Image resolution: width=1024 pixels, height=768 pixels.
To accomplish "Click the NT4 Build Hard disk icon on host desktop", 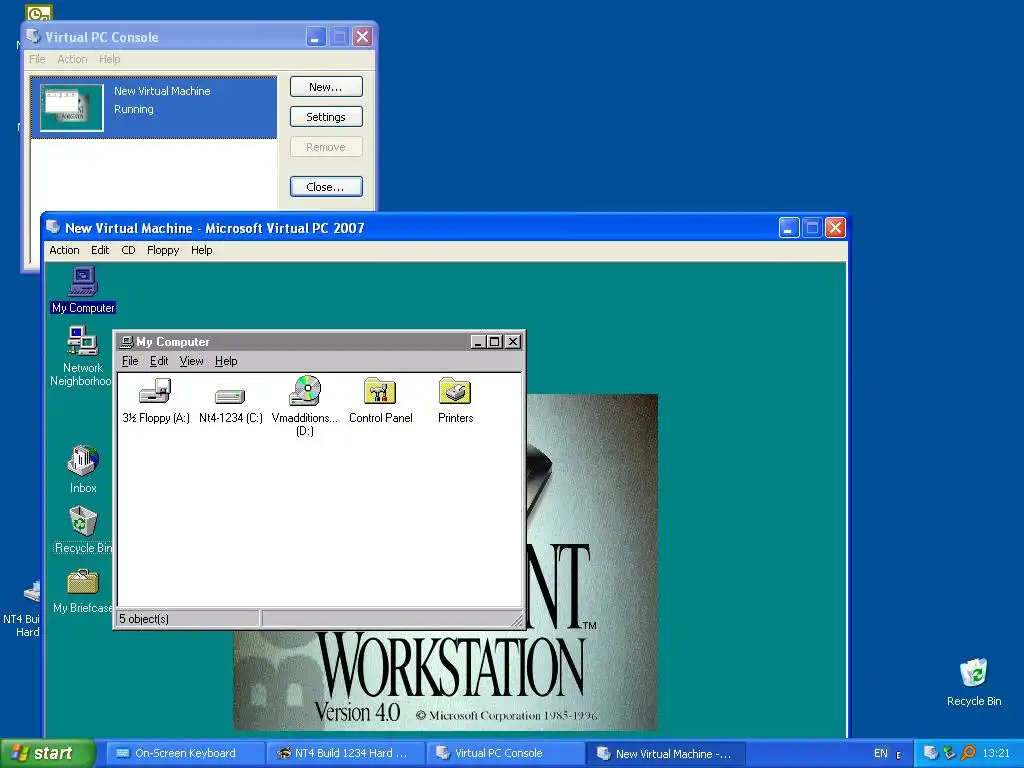I will (31, 592).
